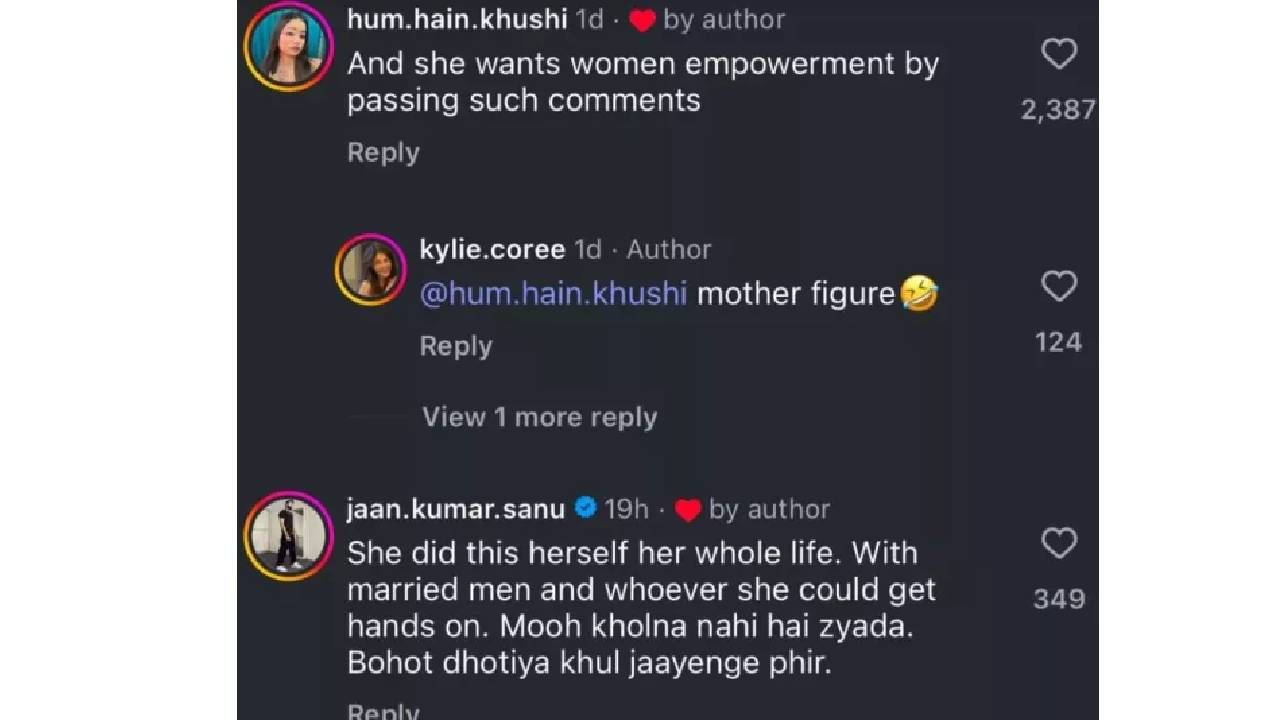Expand View 1 more reply
The width and height of the screenshot is (1280, 720).
(539, 417)
